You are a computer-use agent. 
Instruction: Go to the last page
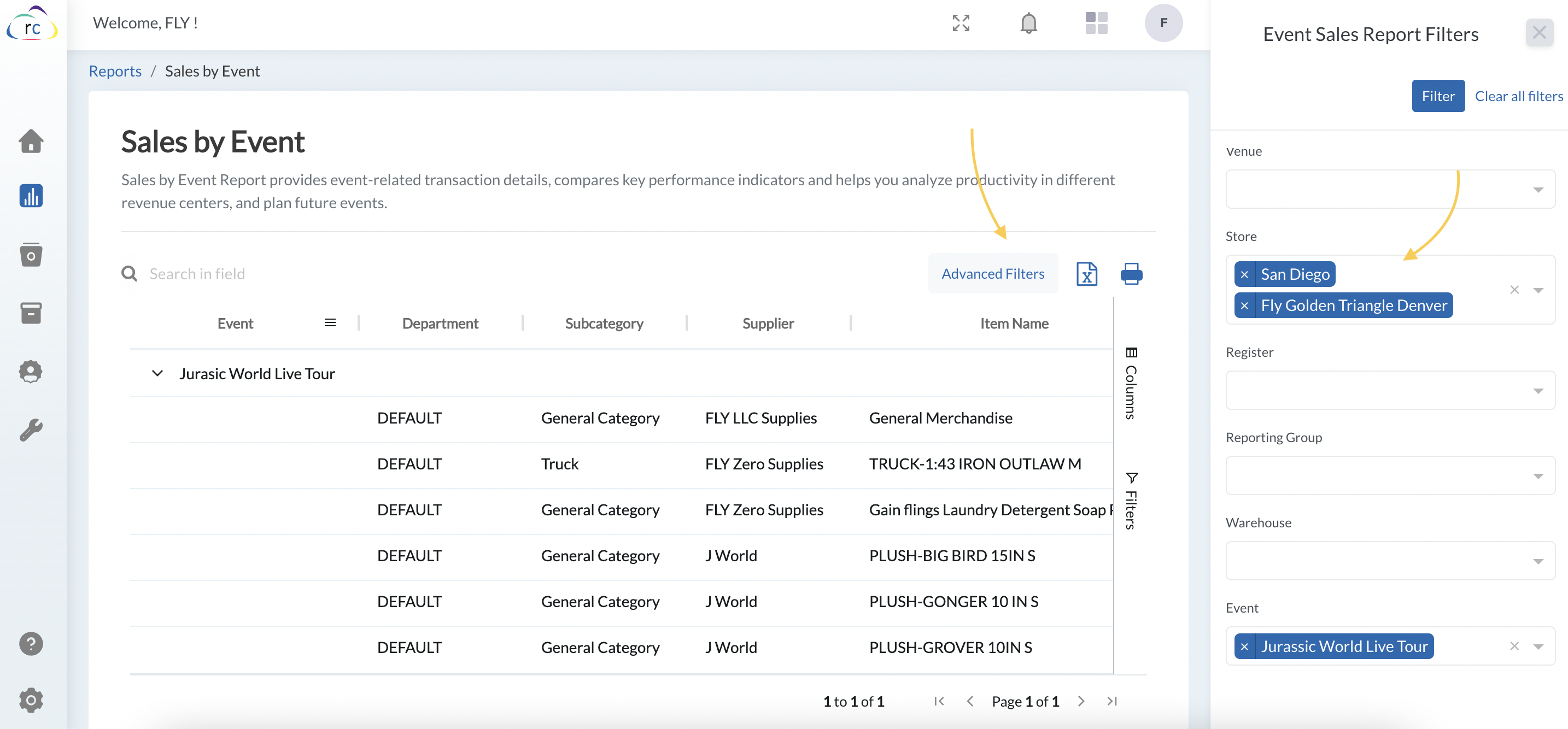coord(1112,701)
